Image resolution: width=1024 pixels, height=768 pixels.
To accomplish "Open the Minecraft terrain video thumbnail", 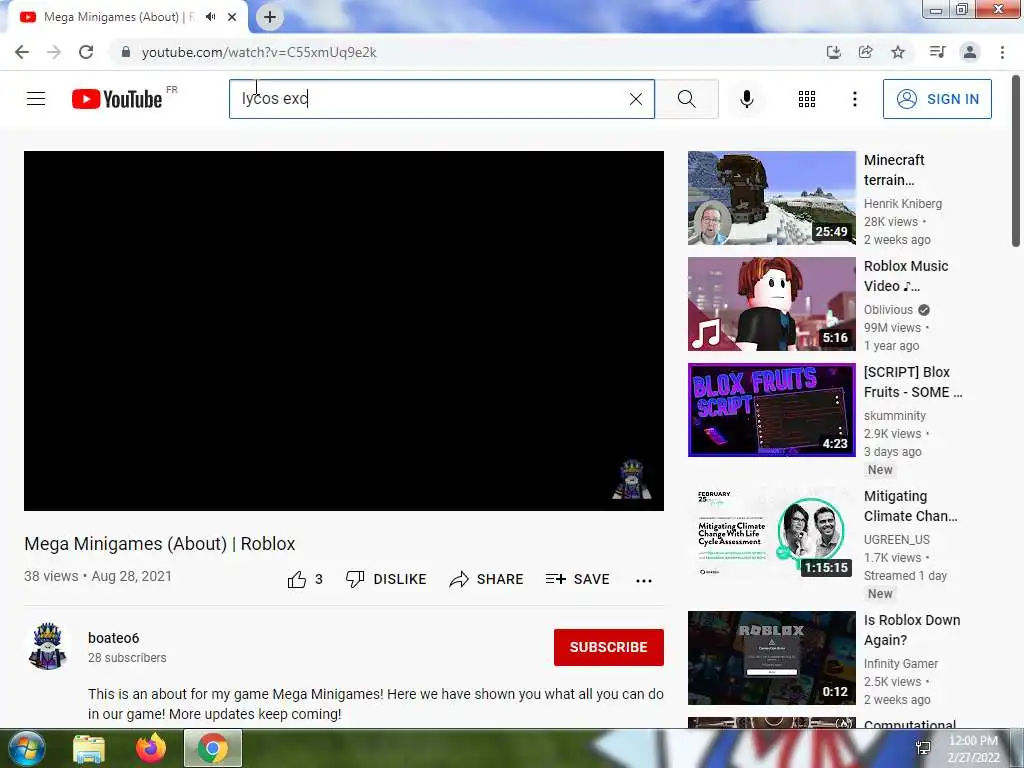I will 771,198.
